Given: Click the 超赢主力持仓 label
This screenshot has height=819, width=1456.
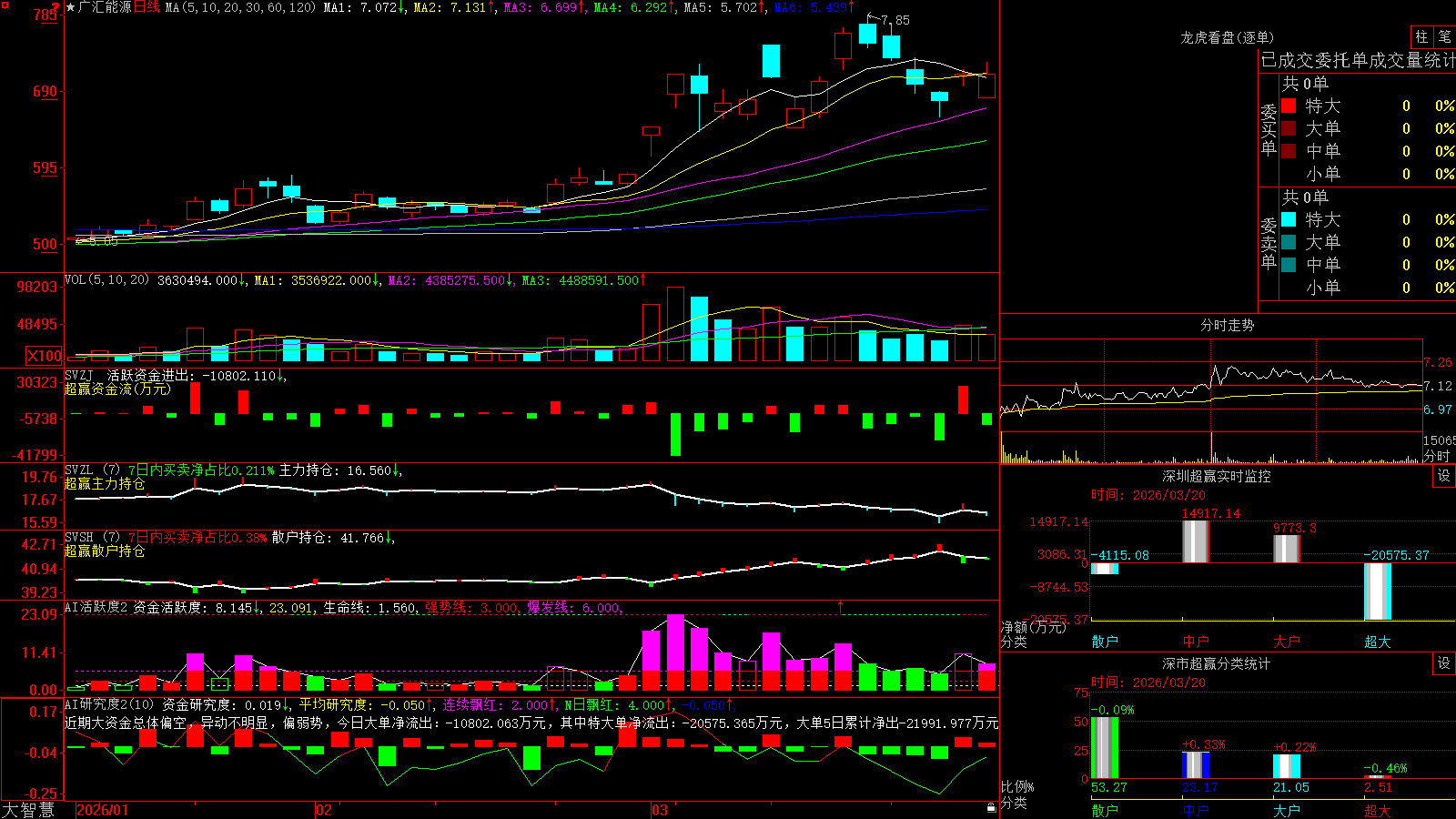Looking at the screenshot, I should click(x=105, y=484).
